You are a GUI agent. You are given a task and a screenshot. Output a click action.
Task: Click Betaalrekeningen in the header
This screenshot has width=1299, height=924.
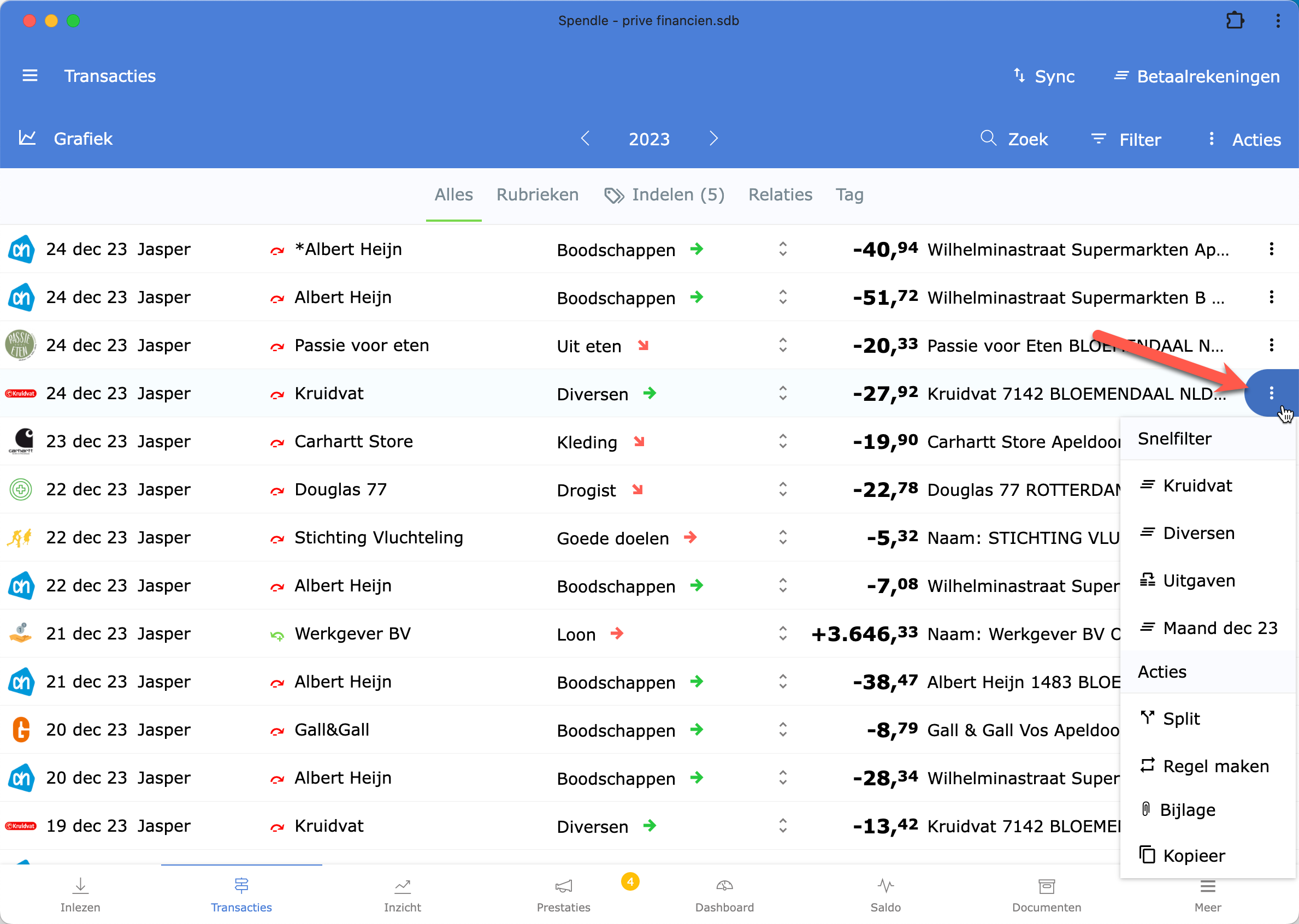point(1197,76)
